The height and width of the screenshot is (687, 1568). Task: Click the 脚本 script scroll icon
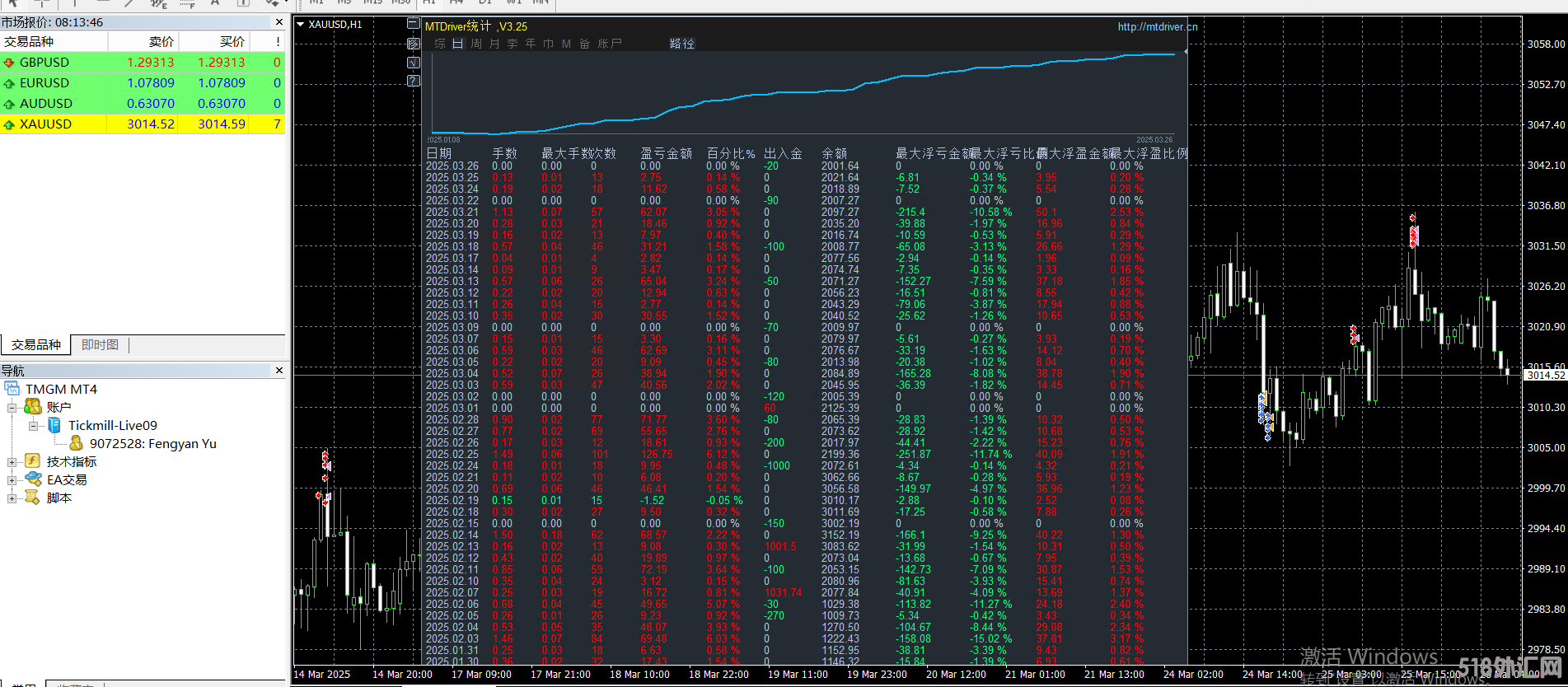click(x=33, y=498)
